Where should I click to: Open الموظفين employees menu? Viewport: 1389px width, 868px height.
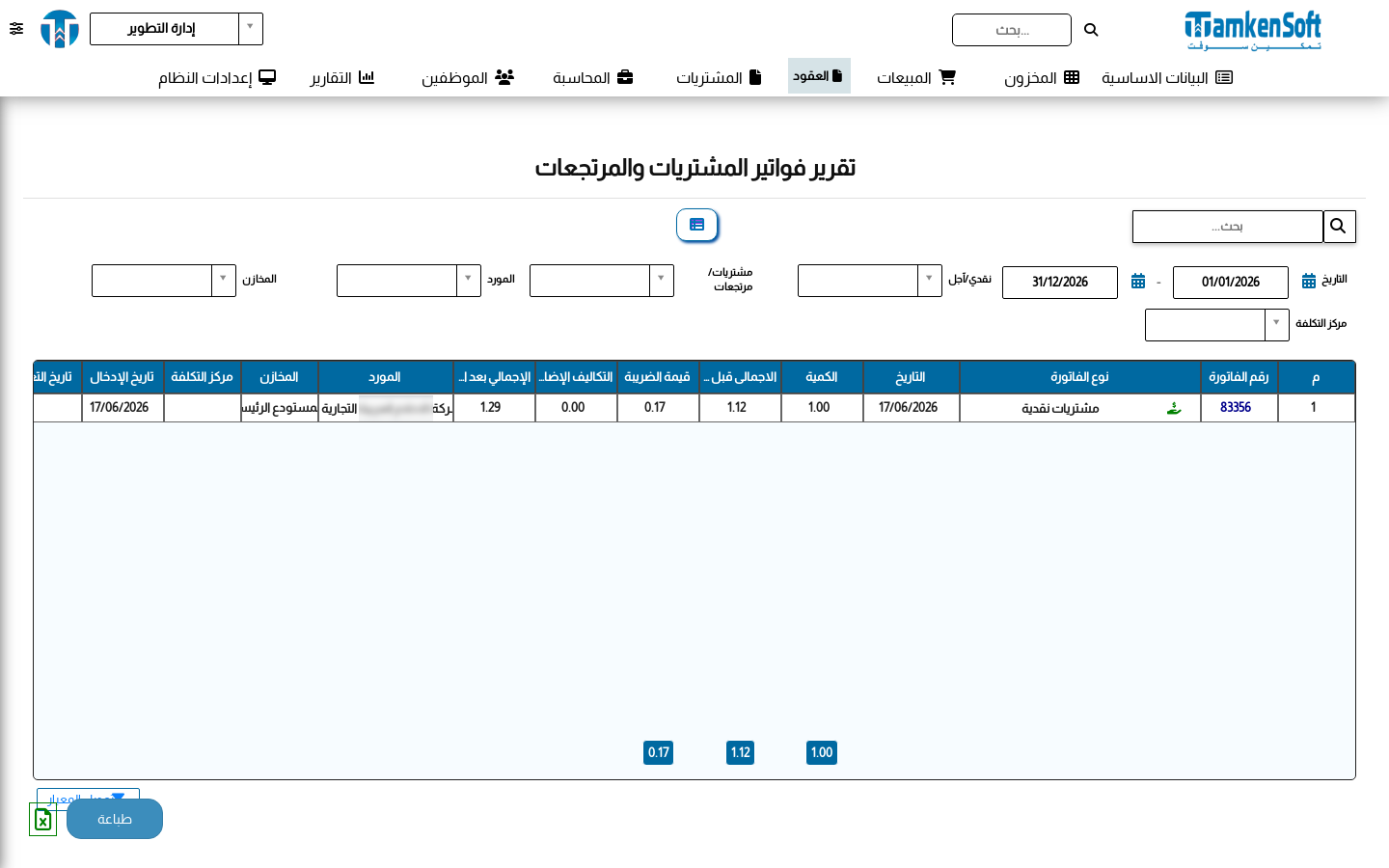coord(468,77)
